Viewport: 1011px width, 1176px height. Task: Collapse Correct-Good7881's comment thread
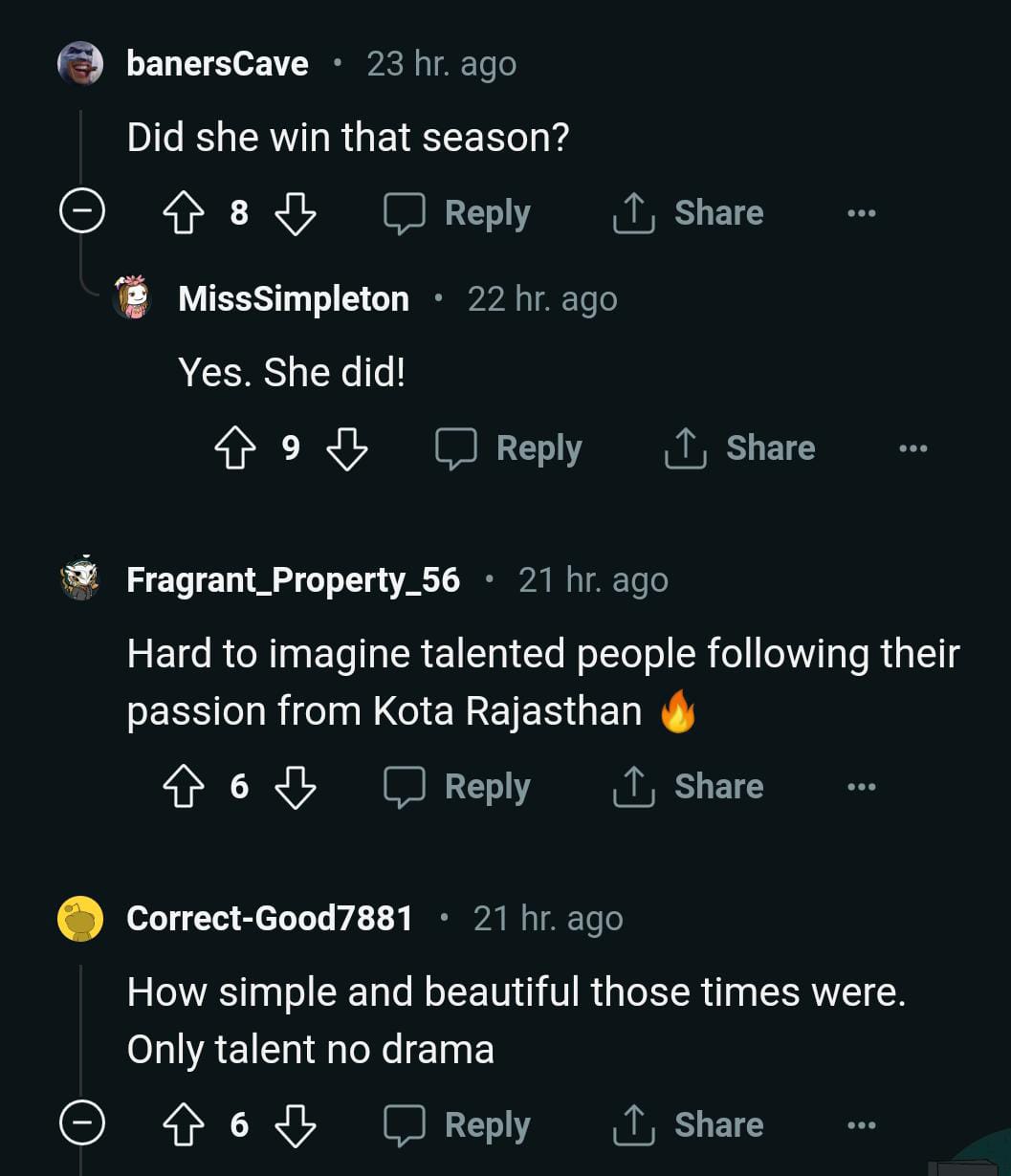tap(80, 1125)
